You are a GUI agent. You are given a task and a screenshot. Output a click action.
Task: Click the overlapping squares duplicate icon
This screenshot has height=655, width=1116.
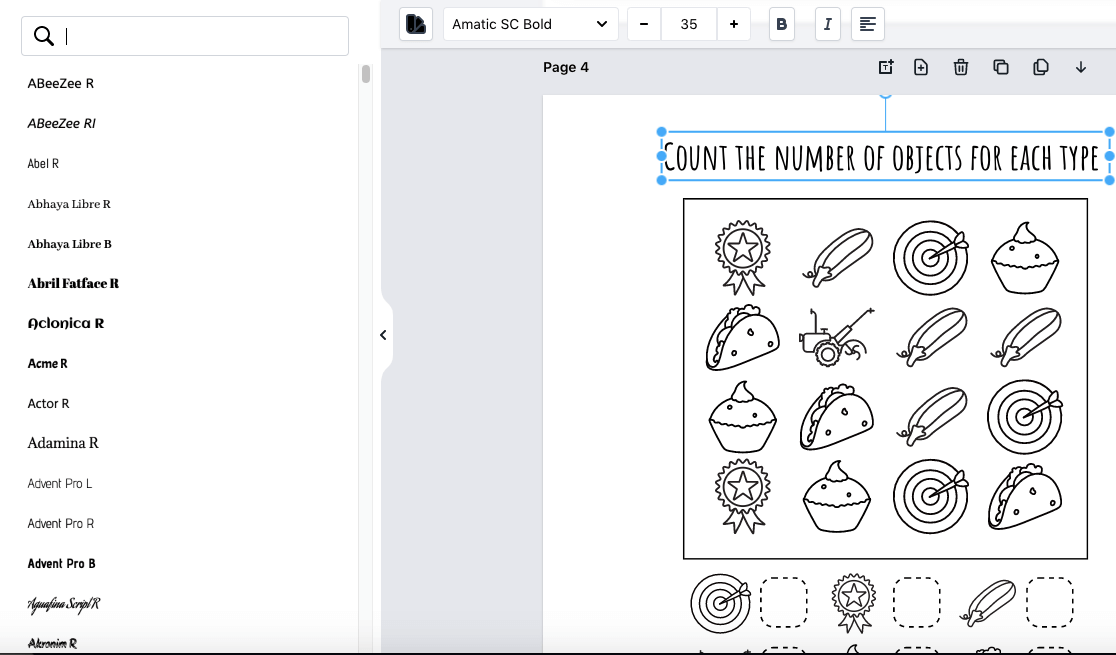[x=1001, y=67]
